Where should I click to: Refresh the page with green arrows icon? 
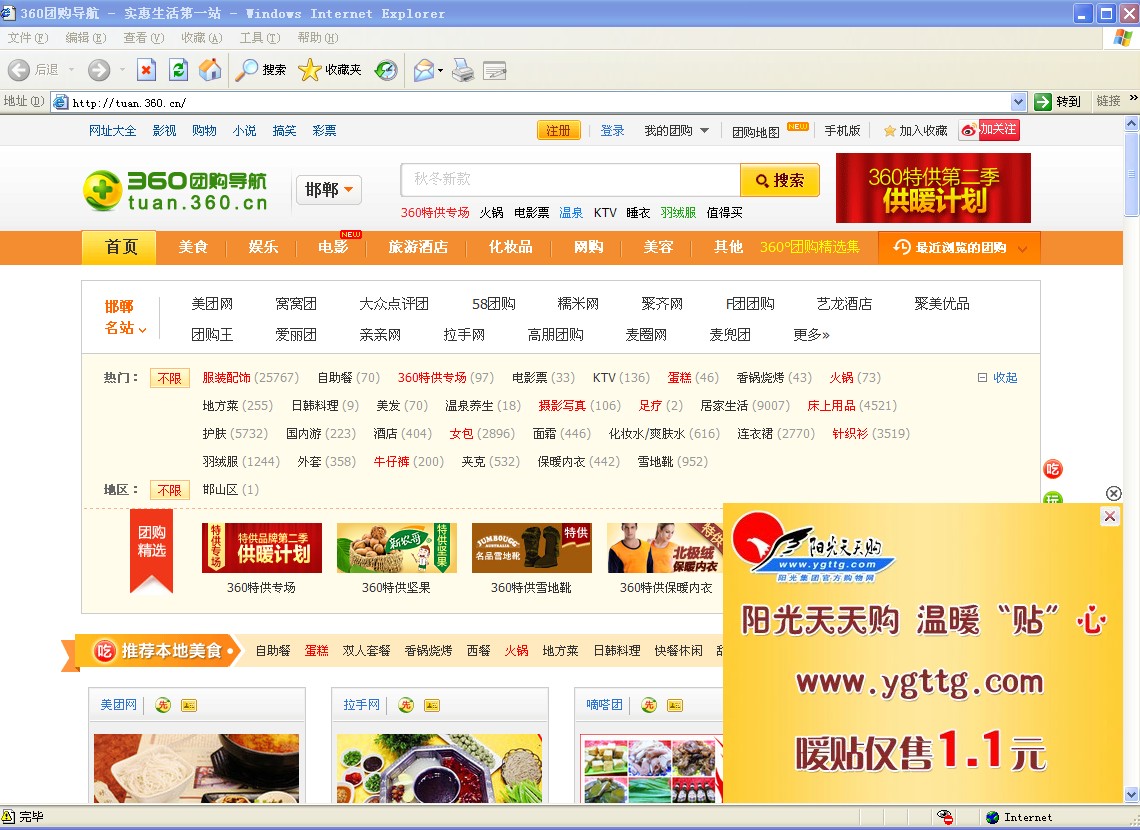[178, 70]
